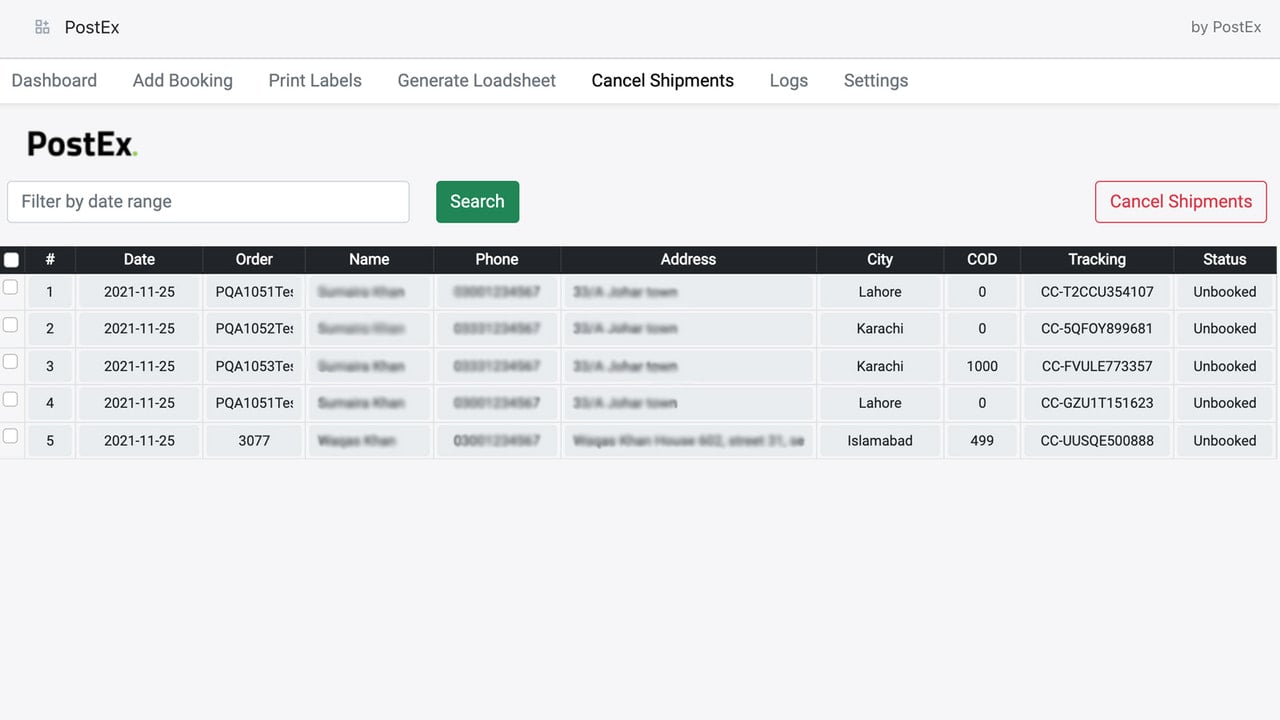Enable the checkbox for row 2
Image resolution: width=1280 pixels, height=720 pixels.
click(11, 324)
